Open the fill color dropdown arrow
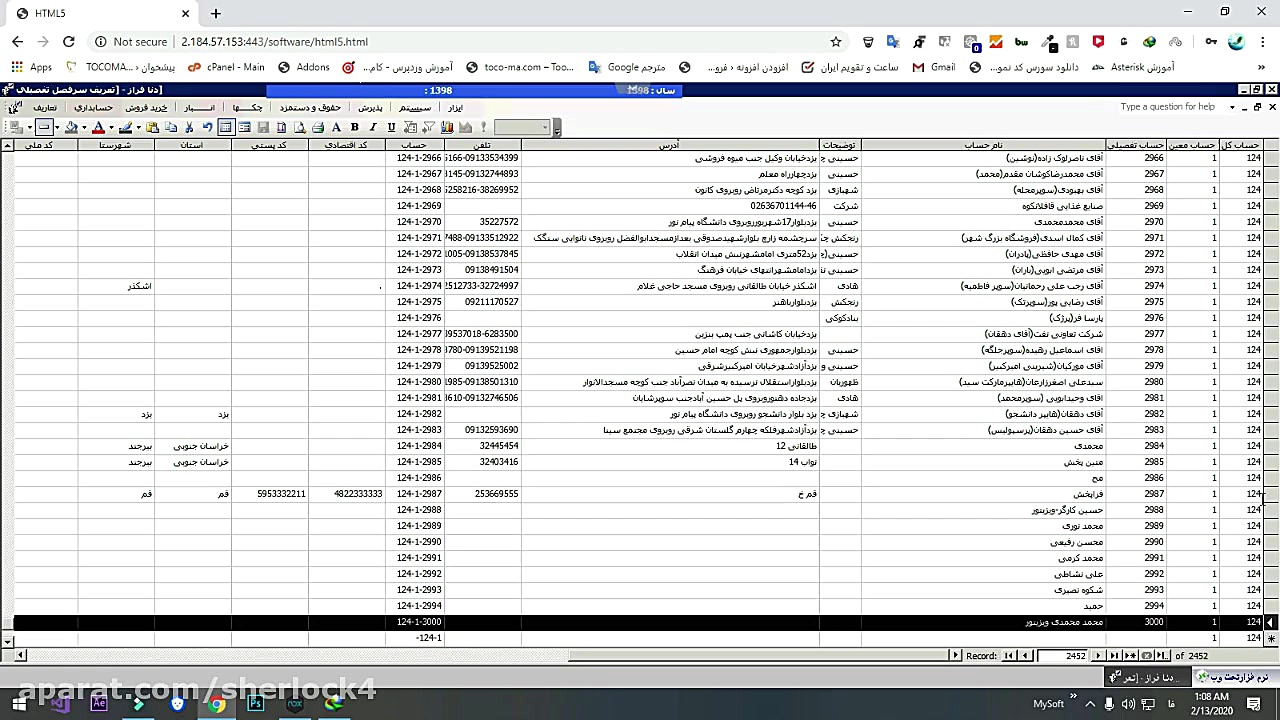The width and height of the screenshot is (1280, 720). pos(82,128)
